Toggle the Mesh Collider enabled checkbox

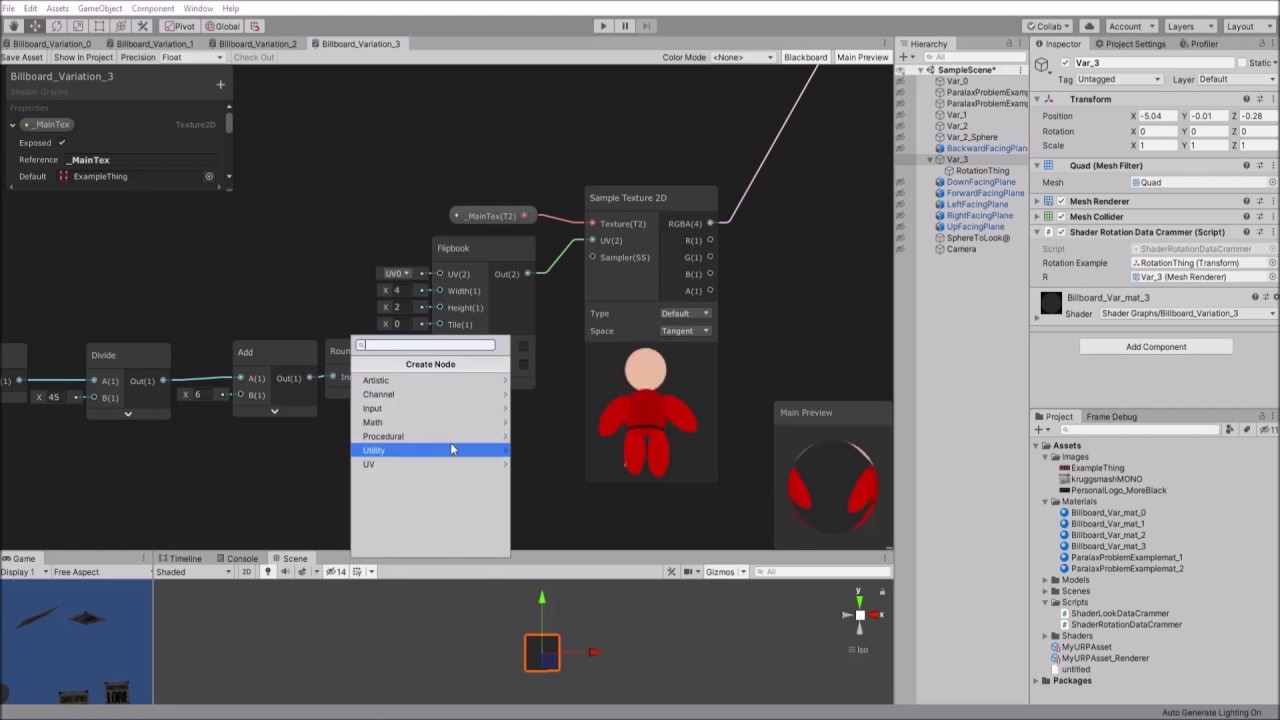pyautogui.click(x=1061, y=216)
